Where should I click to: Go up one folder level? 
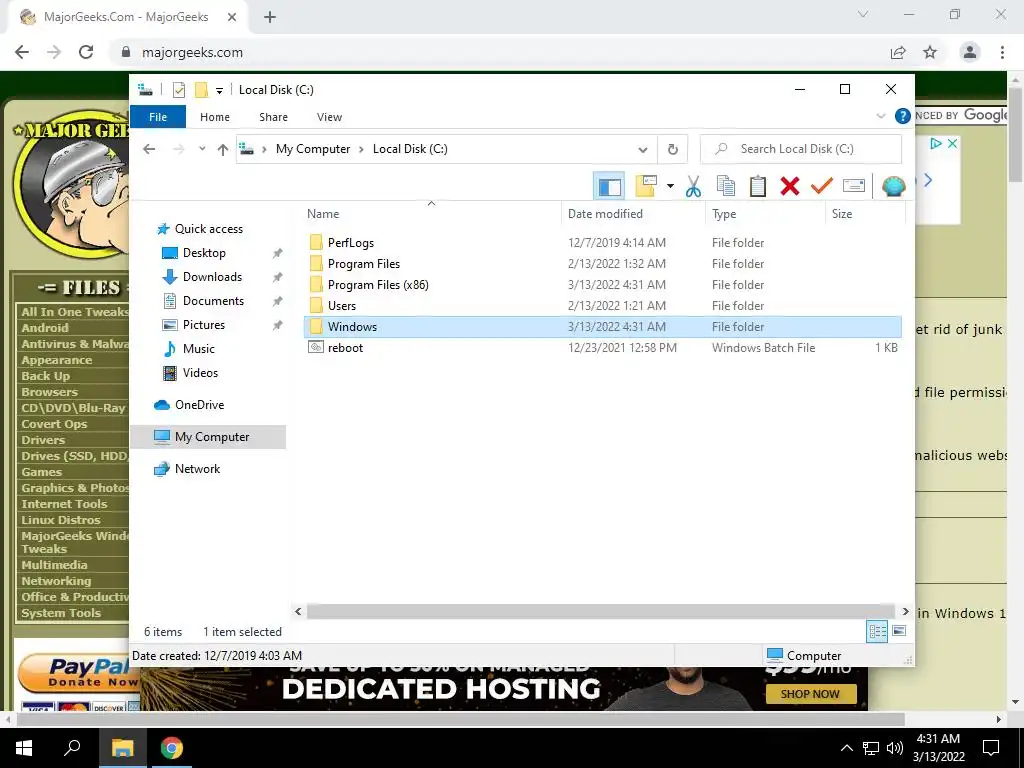click(223, 150)
